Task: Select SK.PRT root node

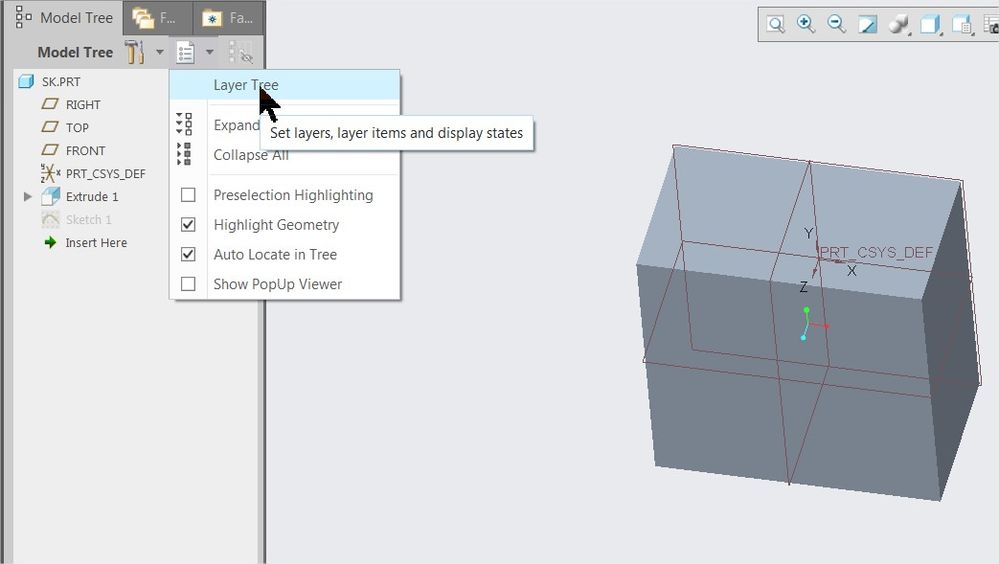Action: (61, 82)
